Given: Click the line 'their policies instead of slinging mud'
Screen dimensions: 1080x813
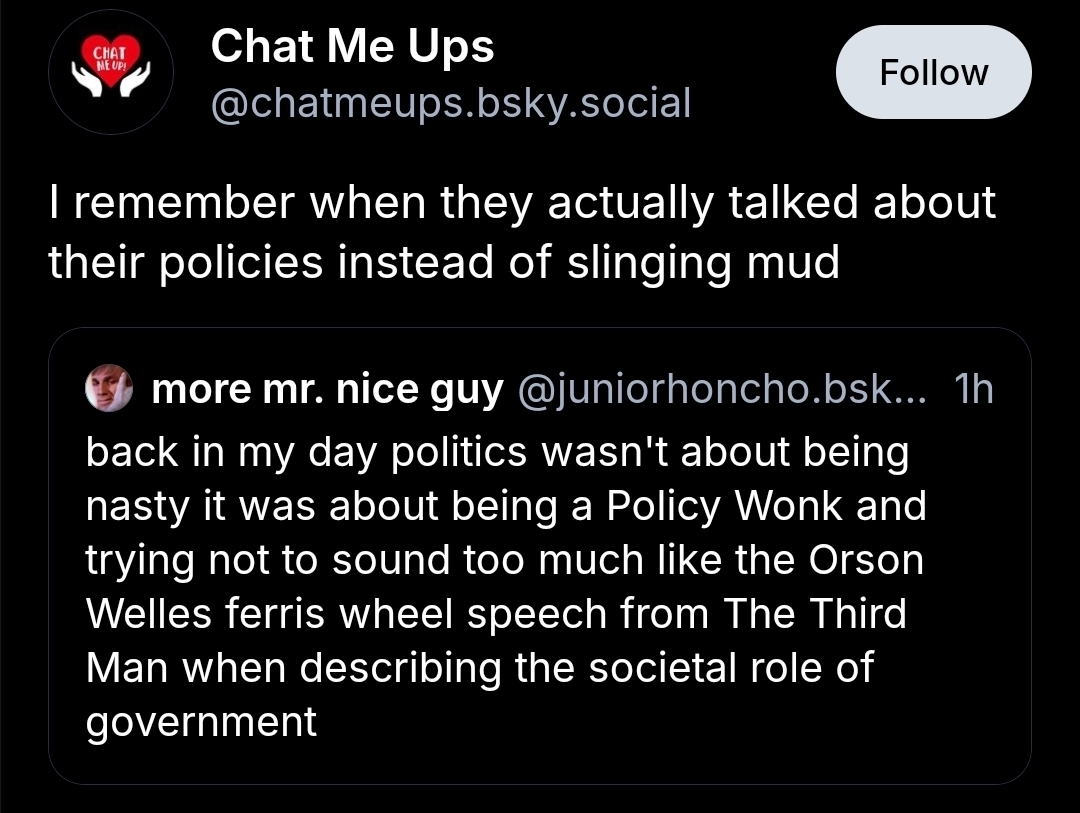Looking at the screenshot, I should (443, 261).
